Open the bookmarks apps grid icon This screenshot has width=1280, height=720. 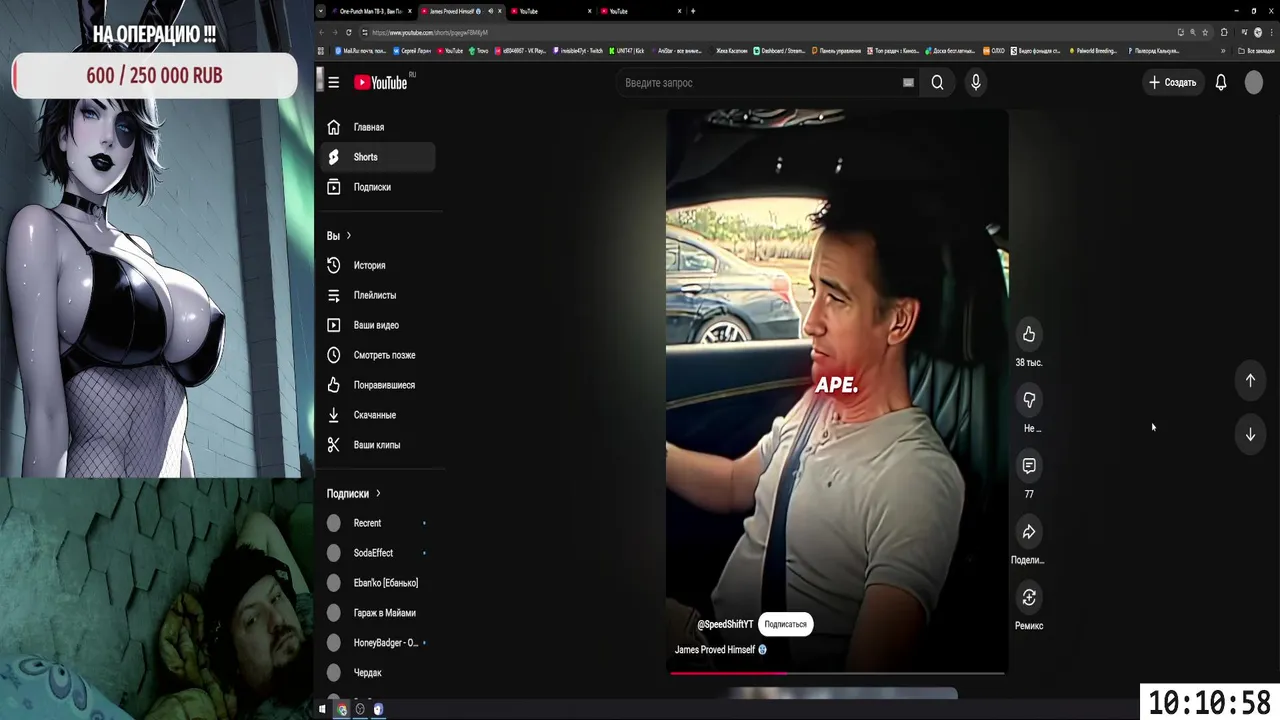(x=321, y=50)
